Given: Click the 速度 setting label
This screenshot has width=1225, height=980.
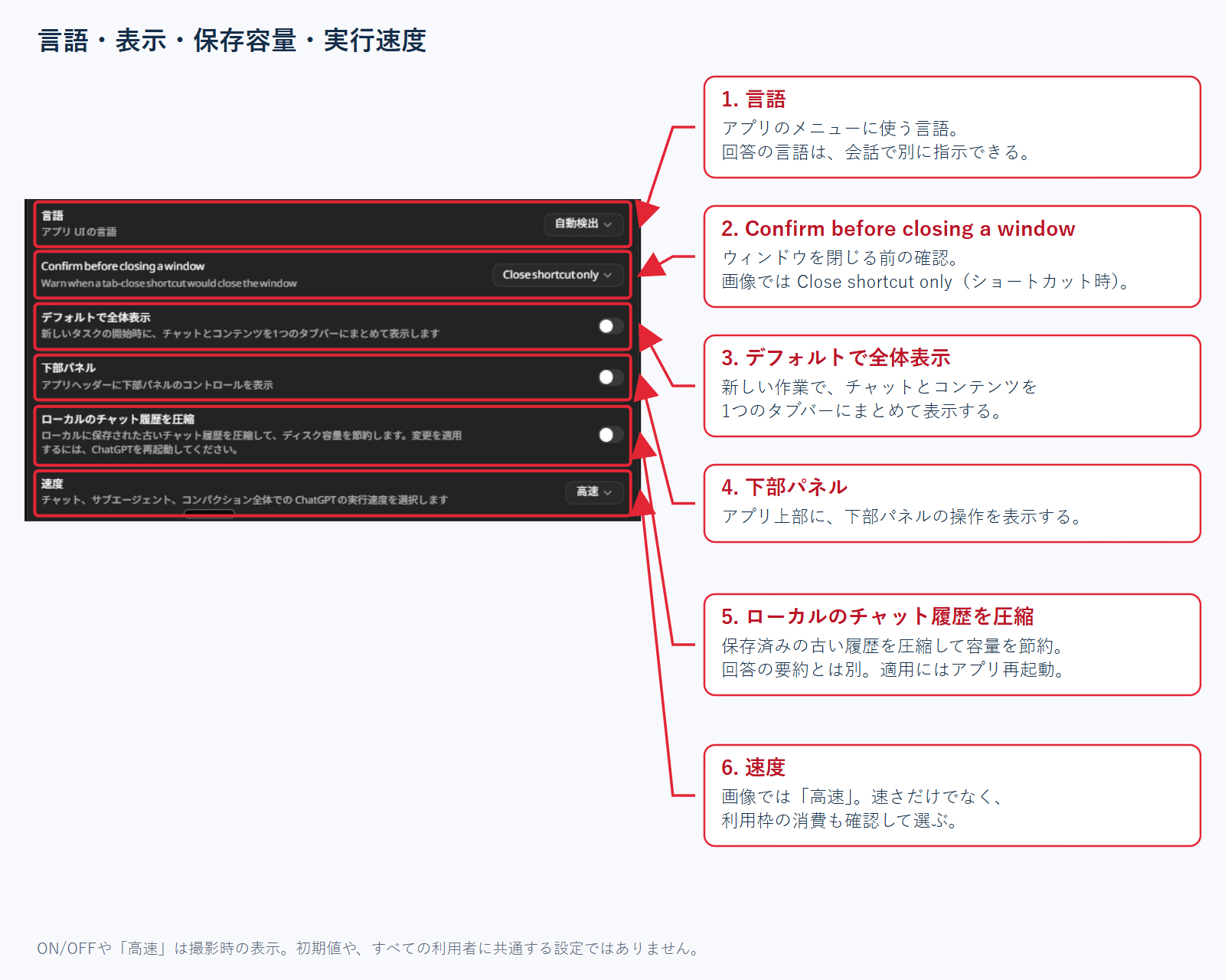Looking at the screenshot, I should 52,484.
